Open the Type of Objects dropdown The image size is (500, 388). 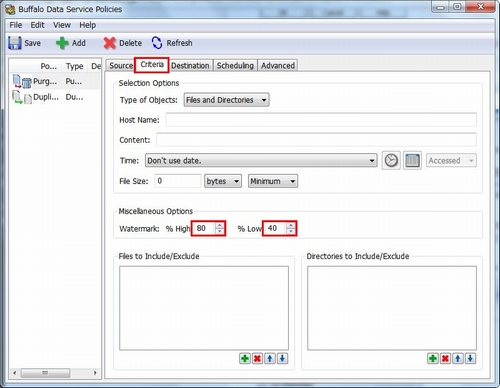226,100
